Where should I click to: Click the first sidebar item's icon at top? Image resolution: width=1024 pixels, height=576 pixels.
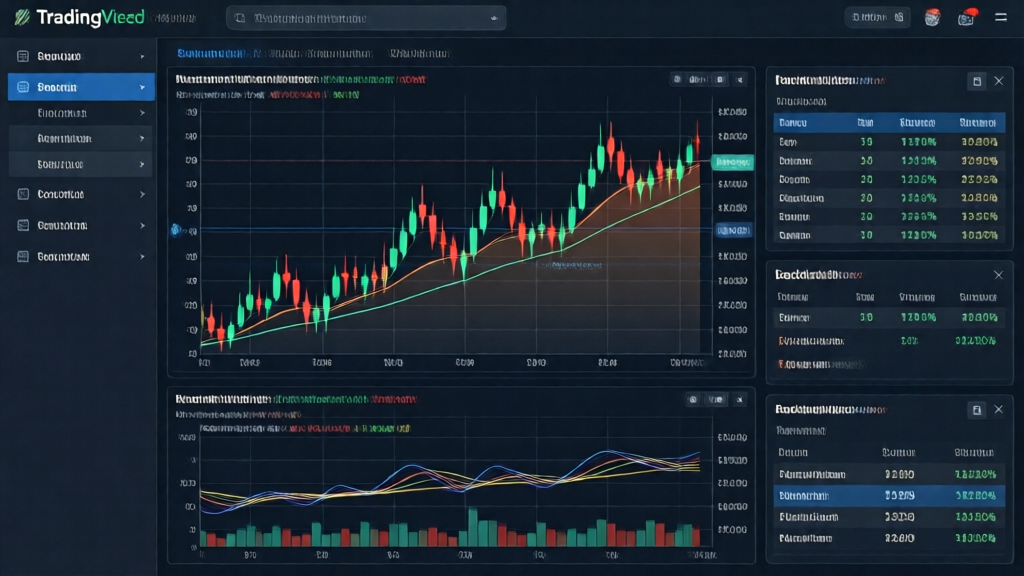23,56
